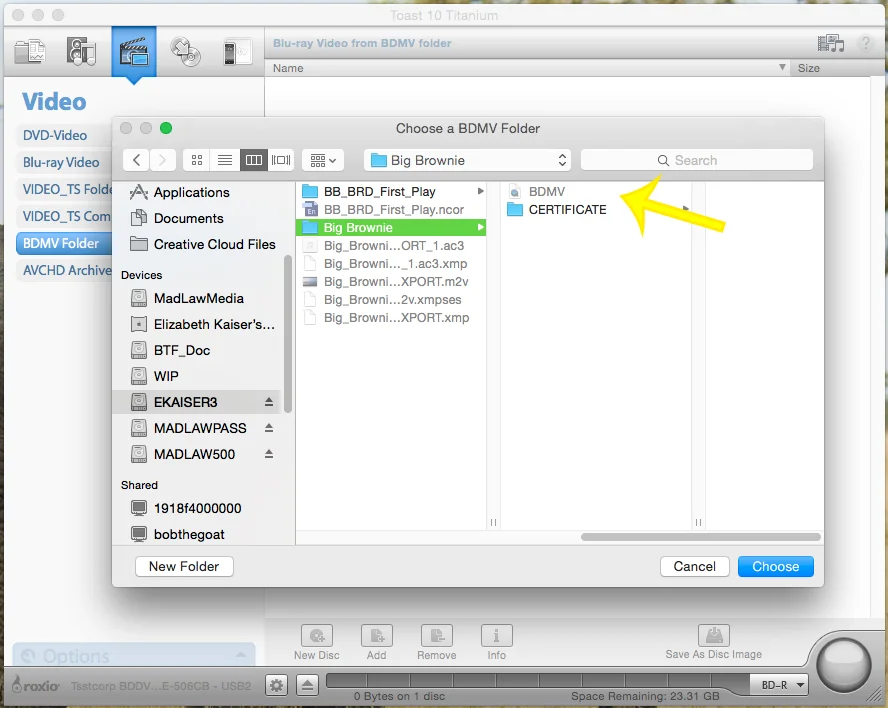Click the Big_Browni...XPORT.m2v file

click(396, 282)
